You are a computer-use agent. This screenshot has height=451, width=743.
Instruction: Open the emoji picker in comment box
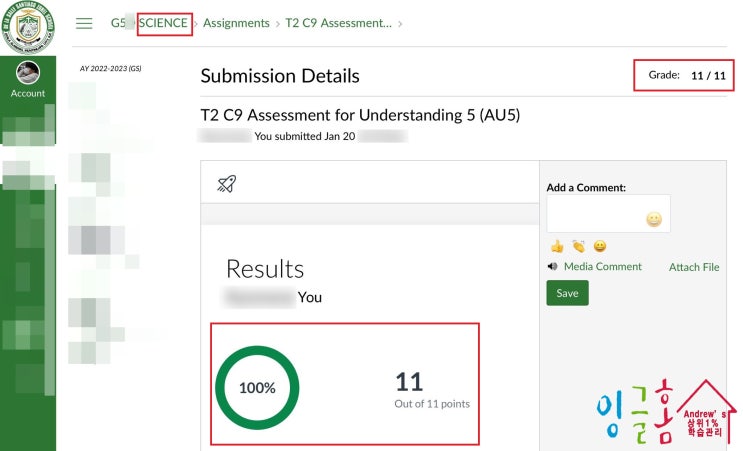tap(654, 219)
